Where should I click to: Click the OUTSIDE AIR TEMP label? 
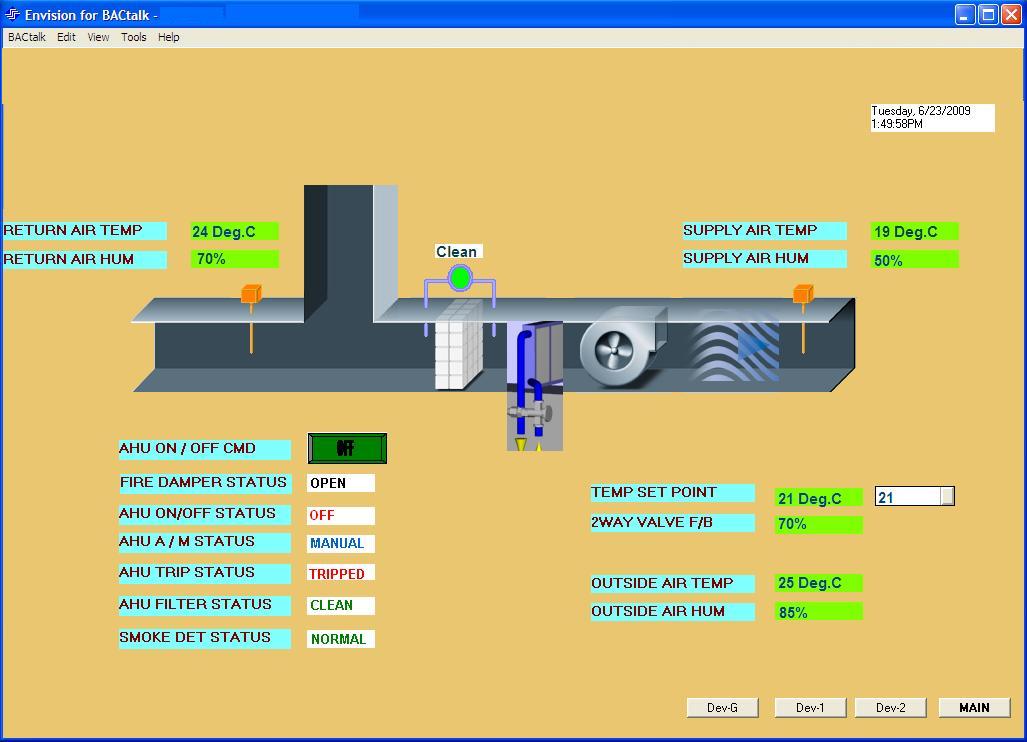point(673,584)
